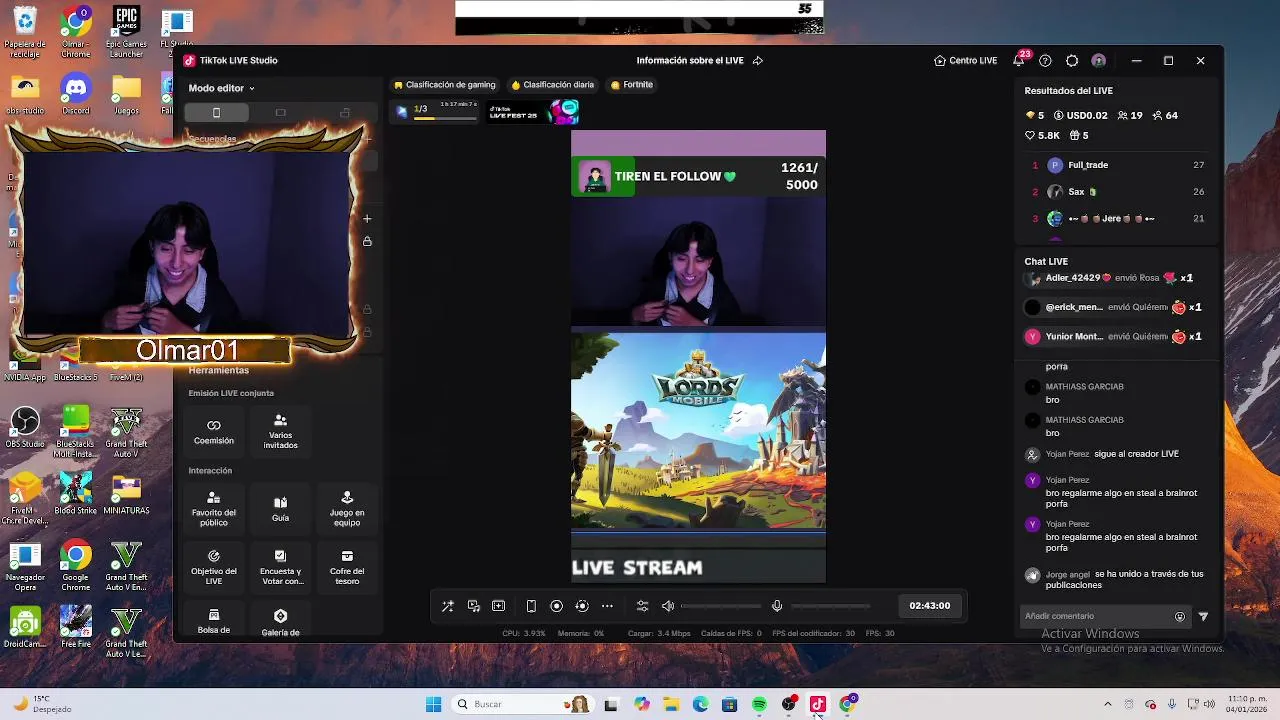Open the magic wand effects tool
The image size is (1280, 720).
(x=448, y=606)
